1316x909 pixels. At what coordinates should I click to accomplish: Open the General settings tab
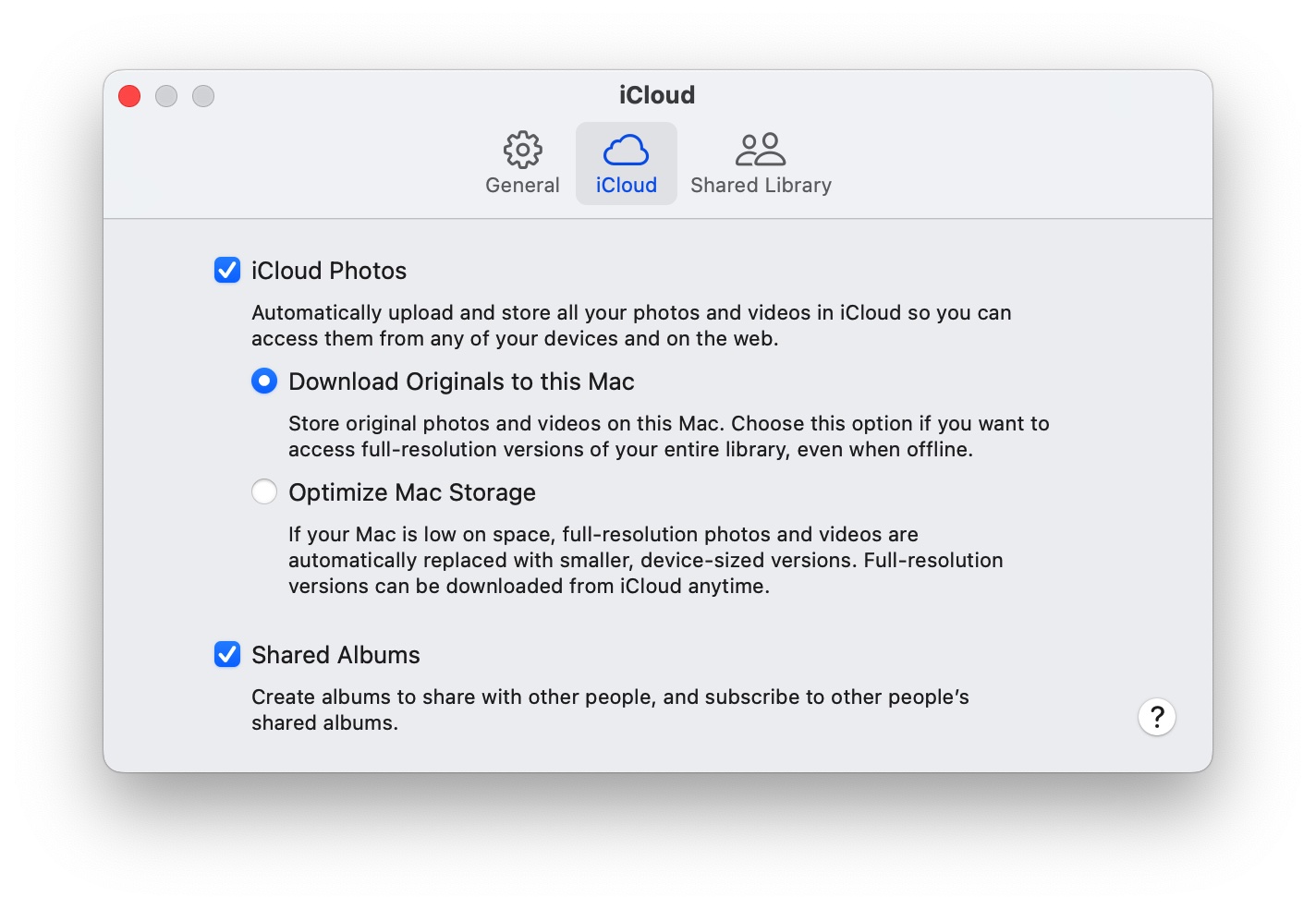(x=522, y=164)
